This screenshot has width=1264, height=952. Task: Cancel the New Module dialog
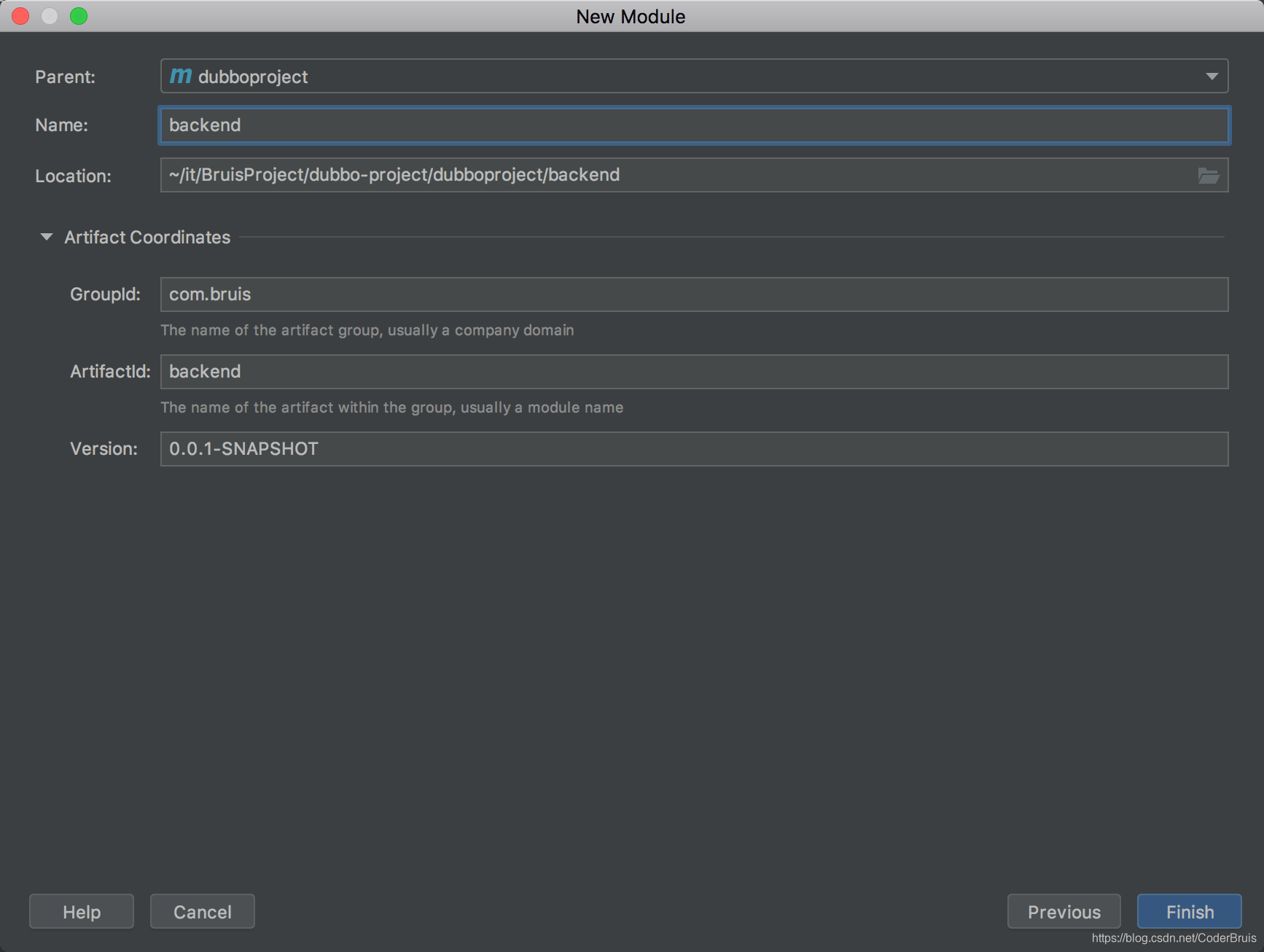(x=203, y=912)
